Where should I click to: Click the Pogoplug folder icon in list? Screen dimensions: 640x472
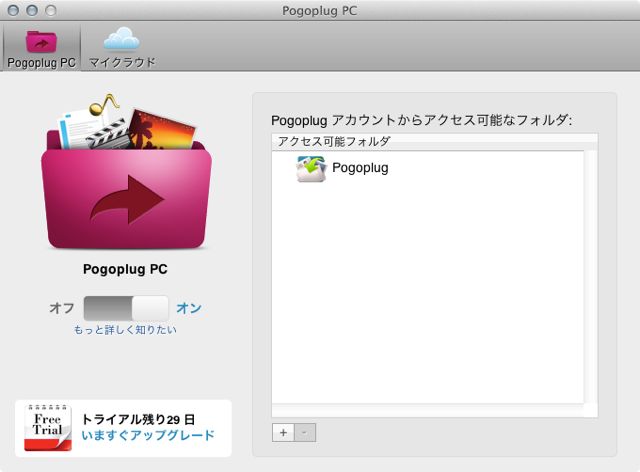coord(311,168)
